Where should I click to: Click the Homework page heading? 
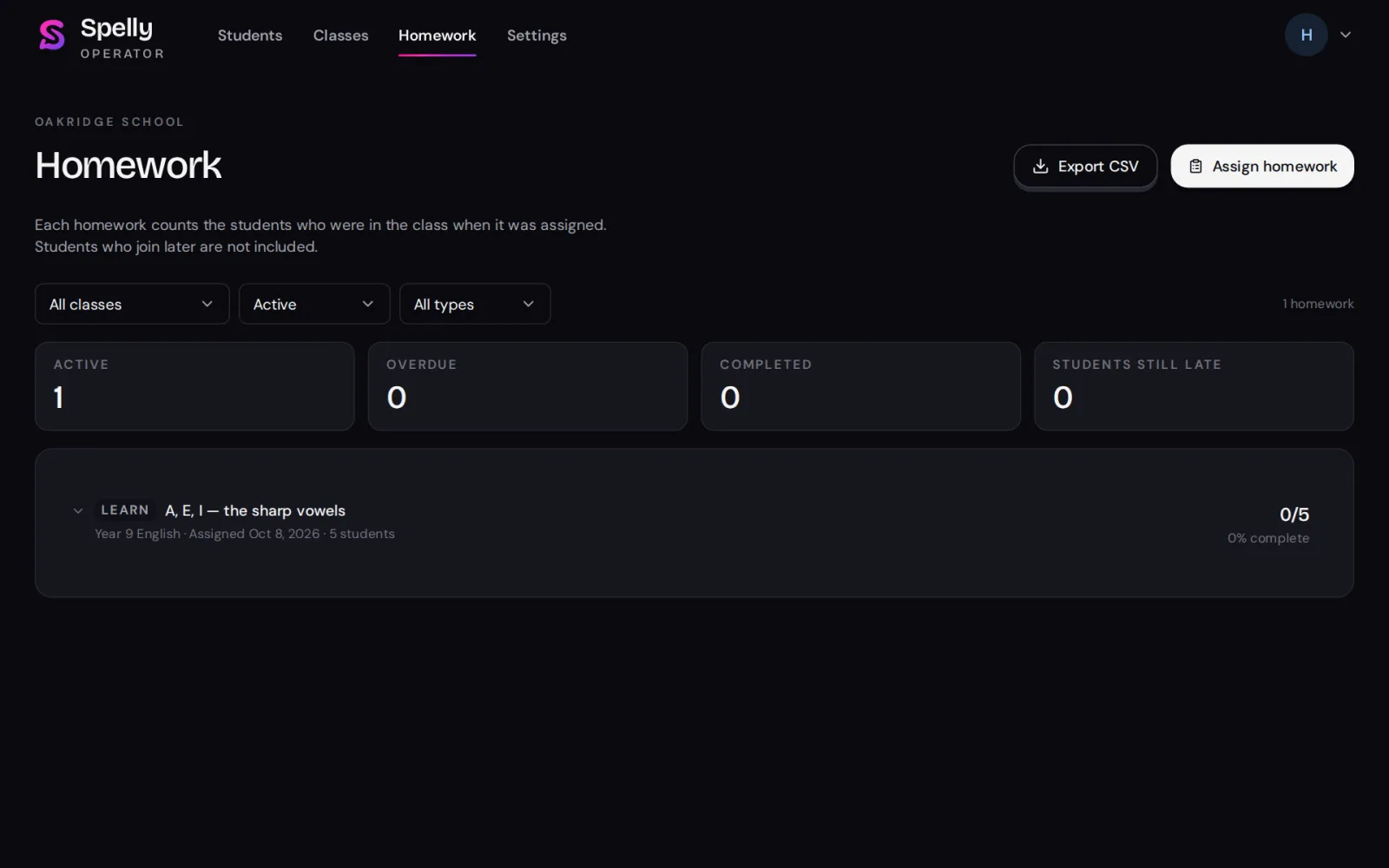(128, 165)
